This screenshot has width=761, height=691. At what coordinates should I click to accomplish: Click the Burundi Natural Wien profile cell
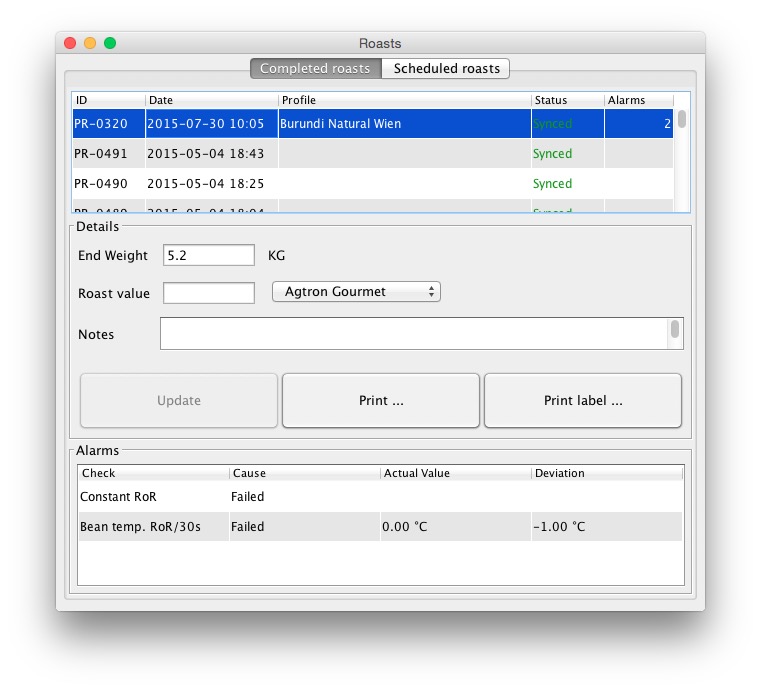pyautogui.click(x=405, y=124)
